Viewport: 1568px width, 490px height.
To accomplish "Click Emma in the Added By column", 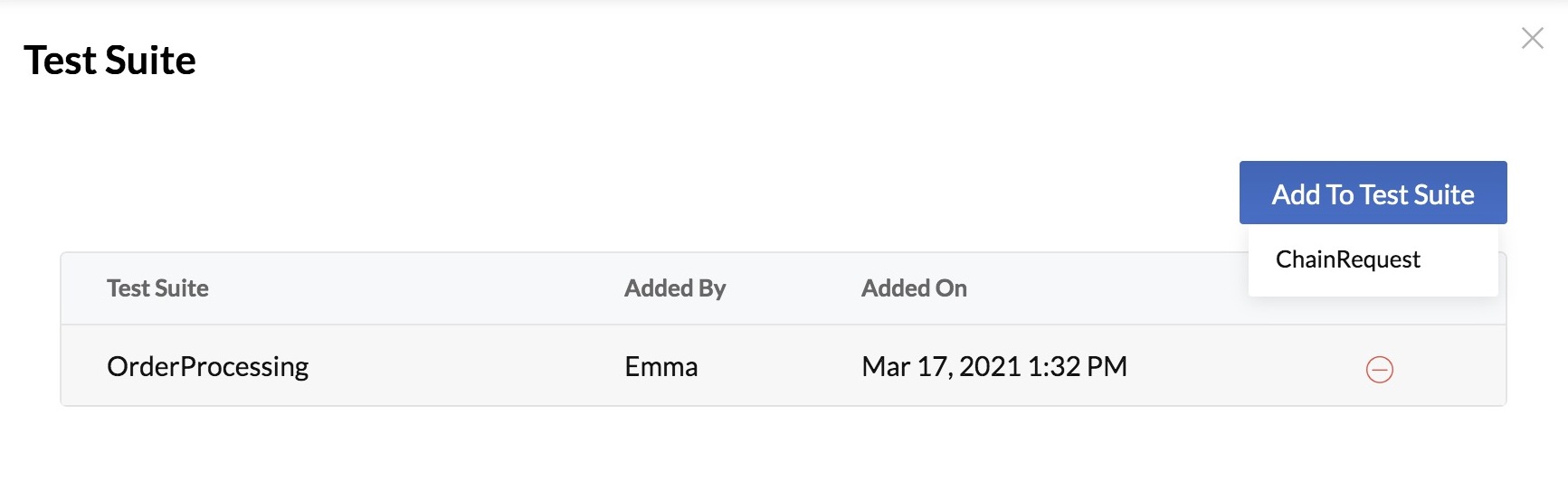I will coord(660,366).
